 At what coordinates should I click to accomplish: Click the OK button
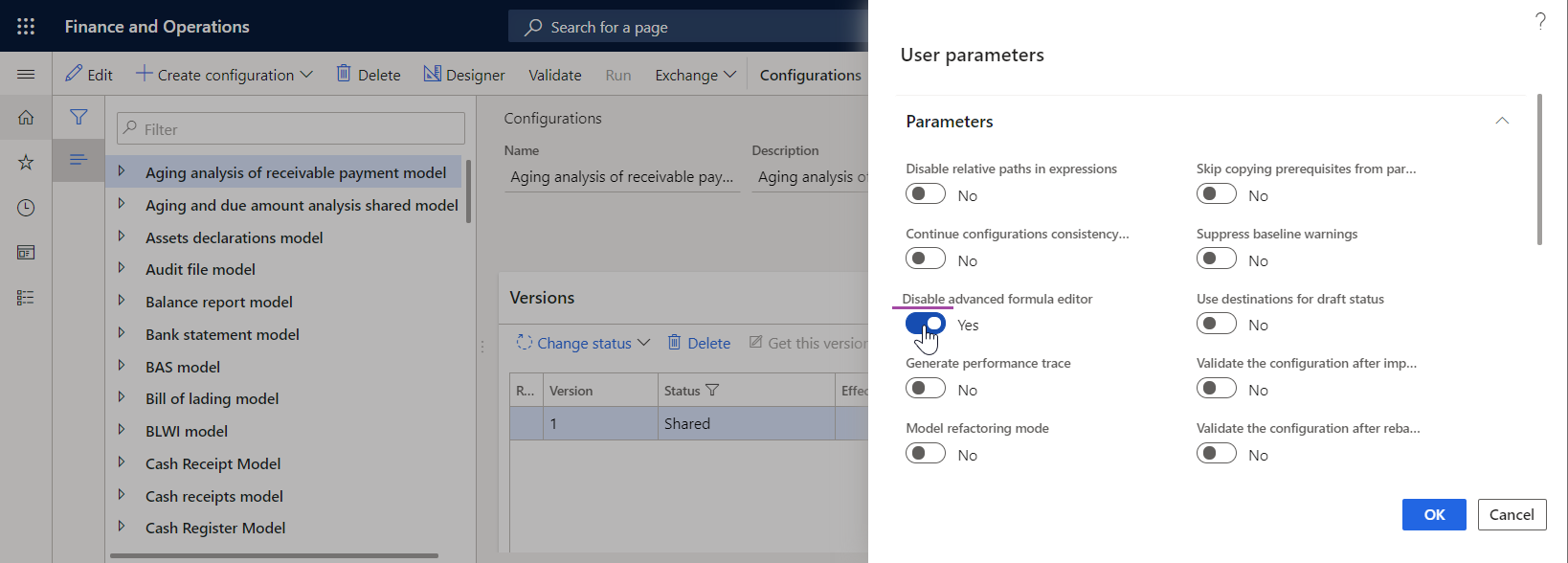1434,514
